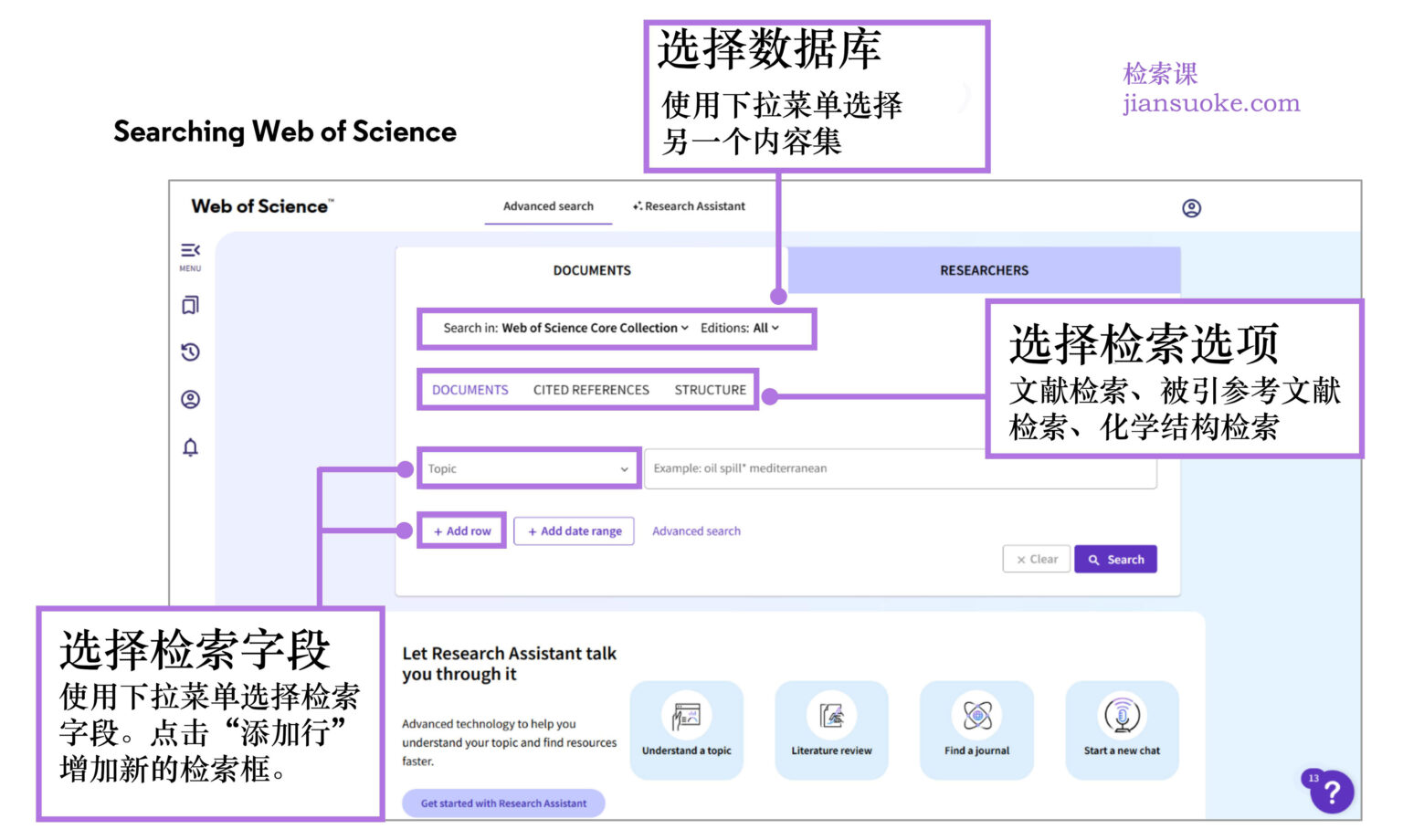Switch to the RESEARCHERS tab

(984, 269)
